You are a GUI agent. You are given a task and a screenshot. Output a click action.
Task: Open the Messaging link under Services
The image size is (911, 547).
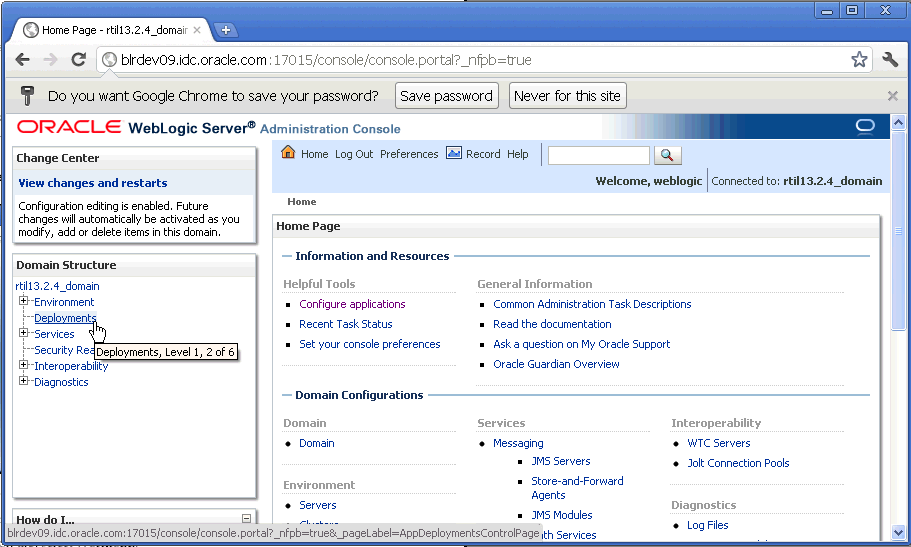pos(518,443)
